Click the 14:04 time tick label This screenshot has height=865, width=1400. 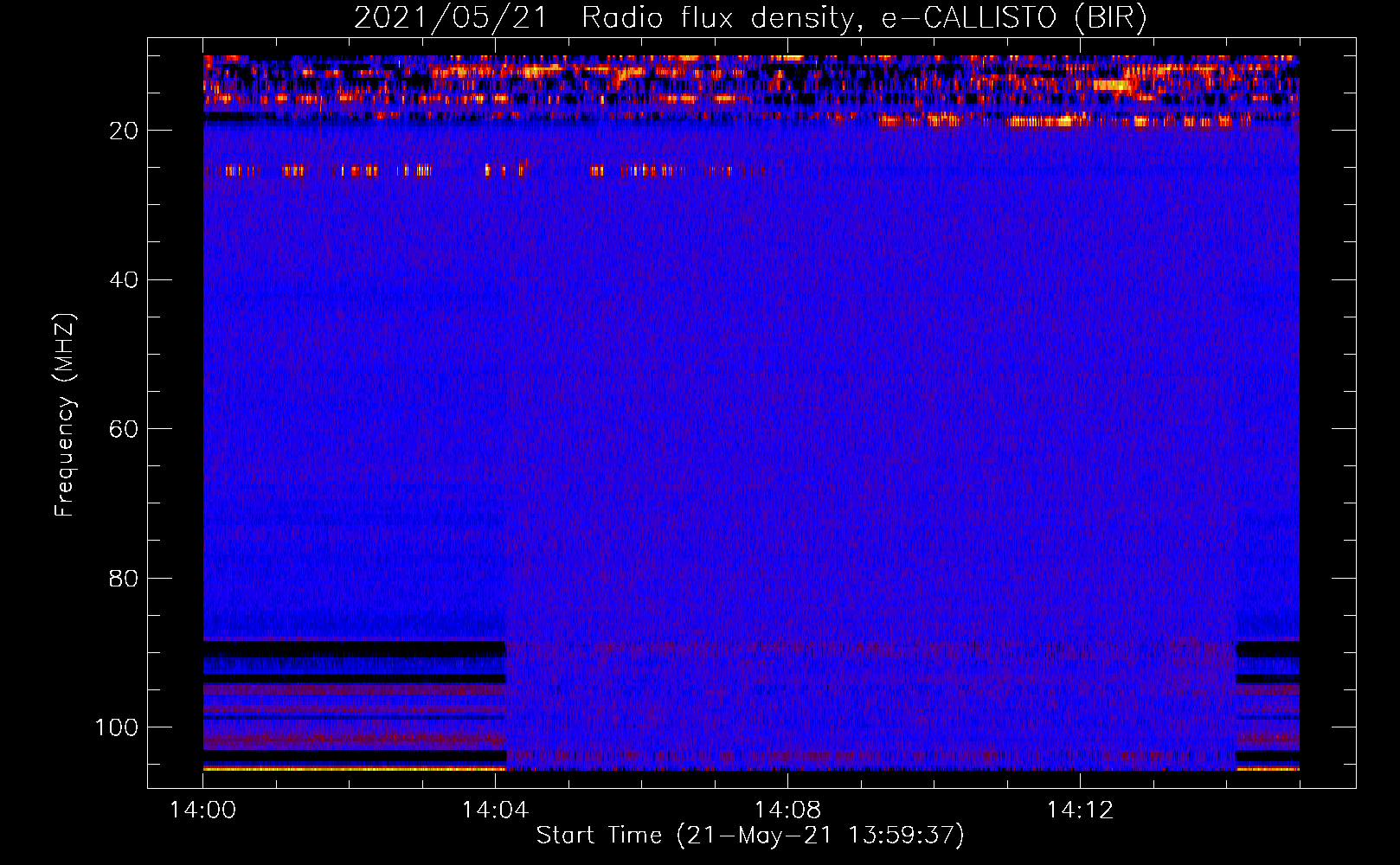pyautogui.click(x=495, y=811)
